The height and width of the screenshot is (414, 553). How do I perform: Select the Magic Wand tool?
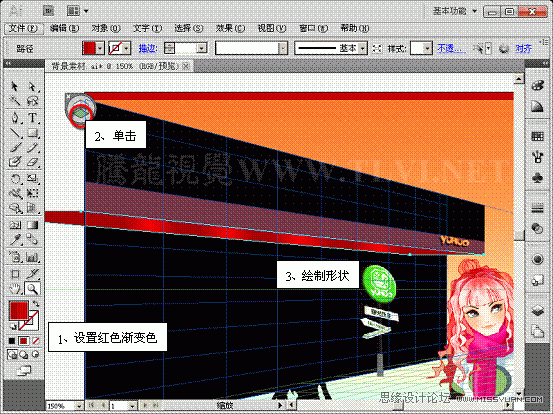click(15, 101)
